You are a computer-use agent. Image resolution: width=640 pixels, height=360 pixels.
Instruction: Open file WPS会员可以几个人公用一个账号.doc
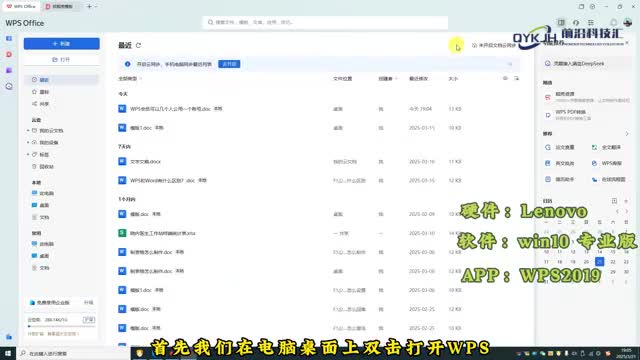tap(170, 109)
